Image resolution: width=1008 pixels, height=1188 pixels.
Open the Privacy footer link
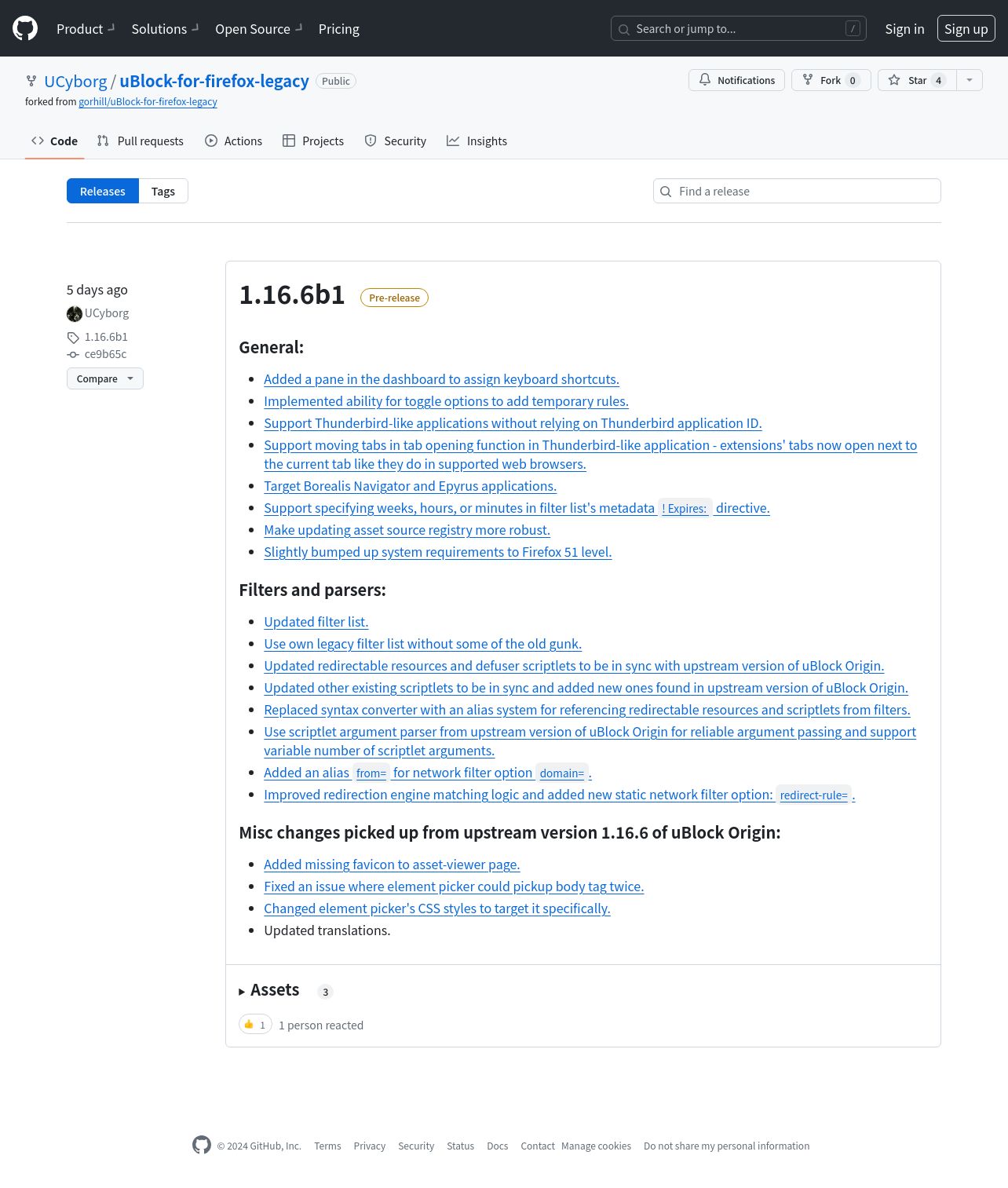point(369,1146)
